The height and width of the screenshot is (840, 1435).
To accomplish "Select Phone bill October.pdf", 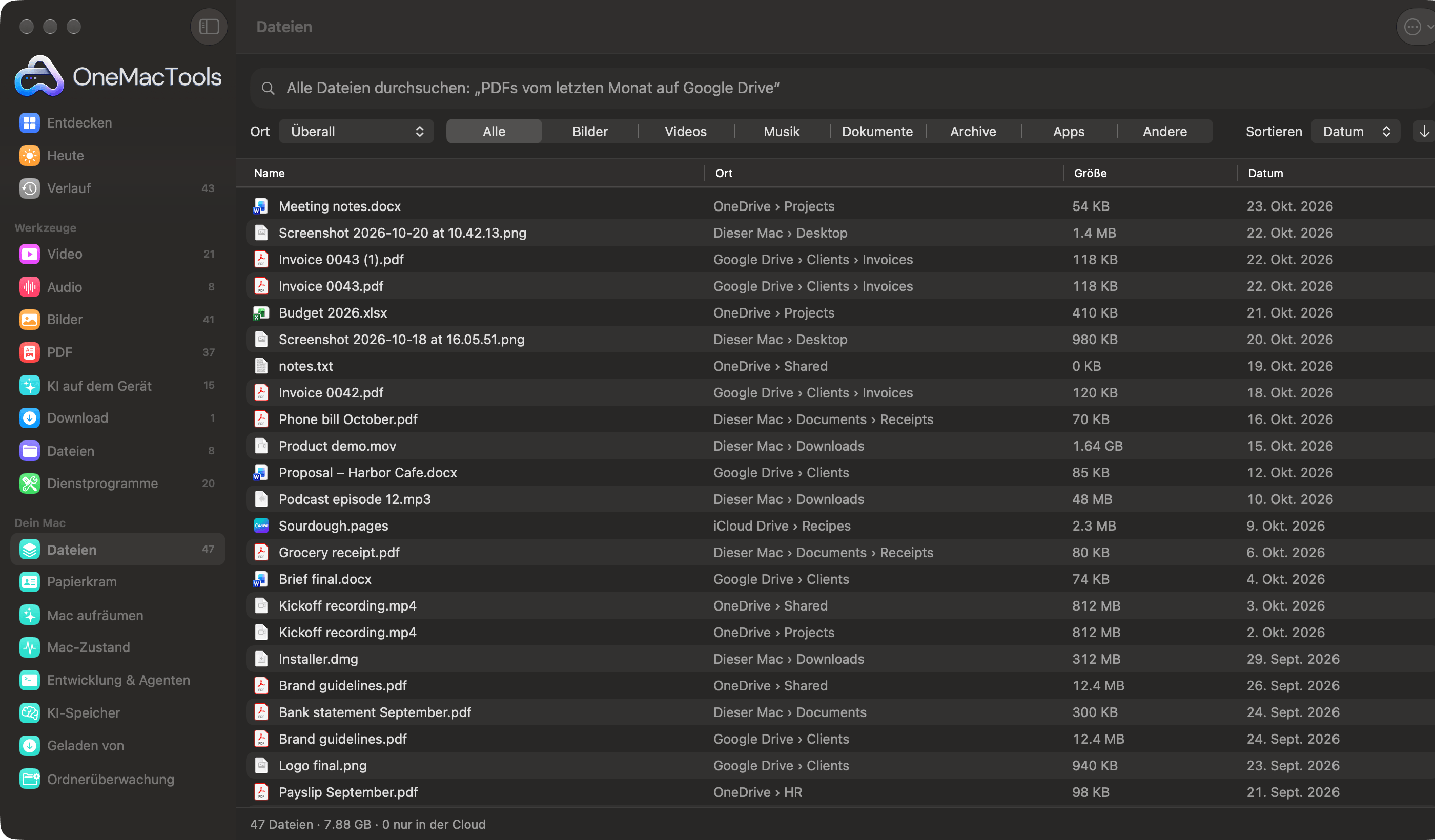I will click(840, 419).
